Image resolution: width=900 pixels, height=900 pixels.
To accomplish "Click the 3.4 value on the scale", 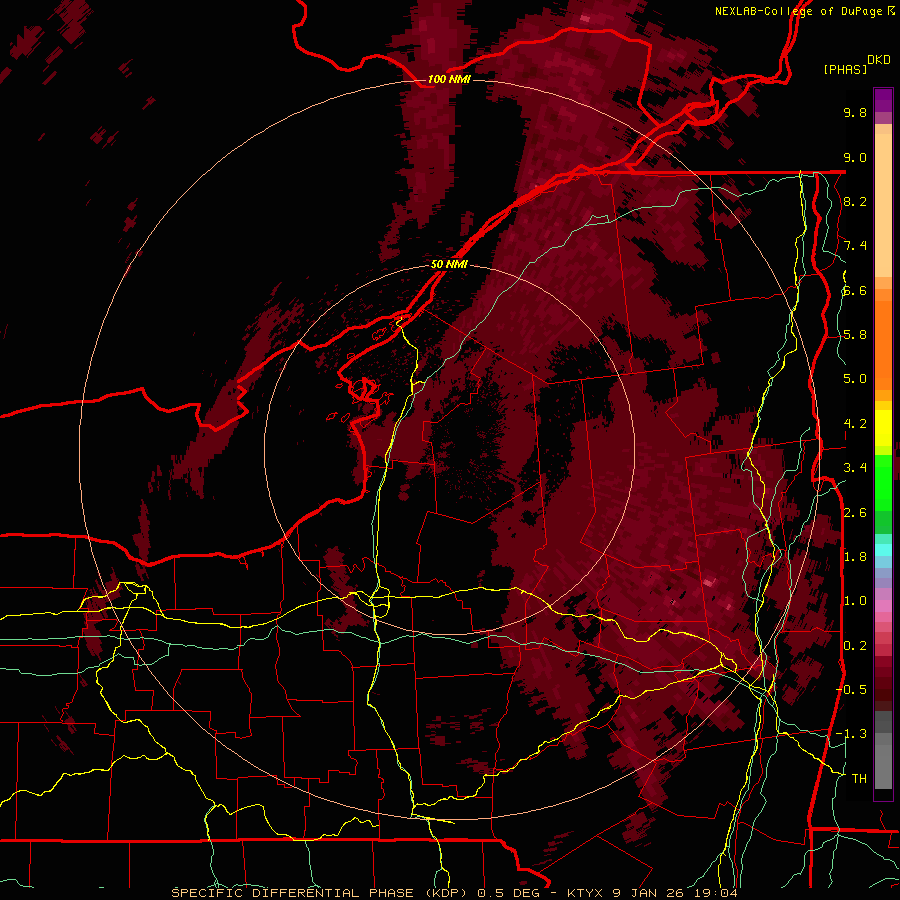I will (x=855, y=468).
